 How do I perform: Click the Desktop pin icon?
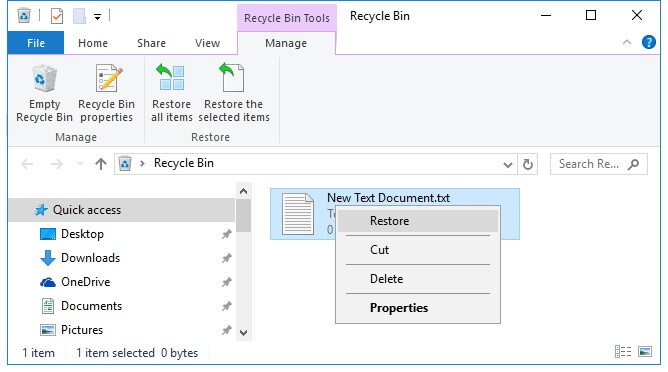click(x=227, y=234)
